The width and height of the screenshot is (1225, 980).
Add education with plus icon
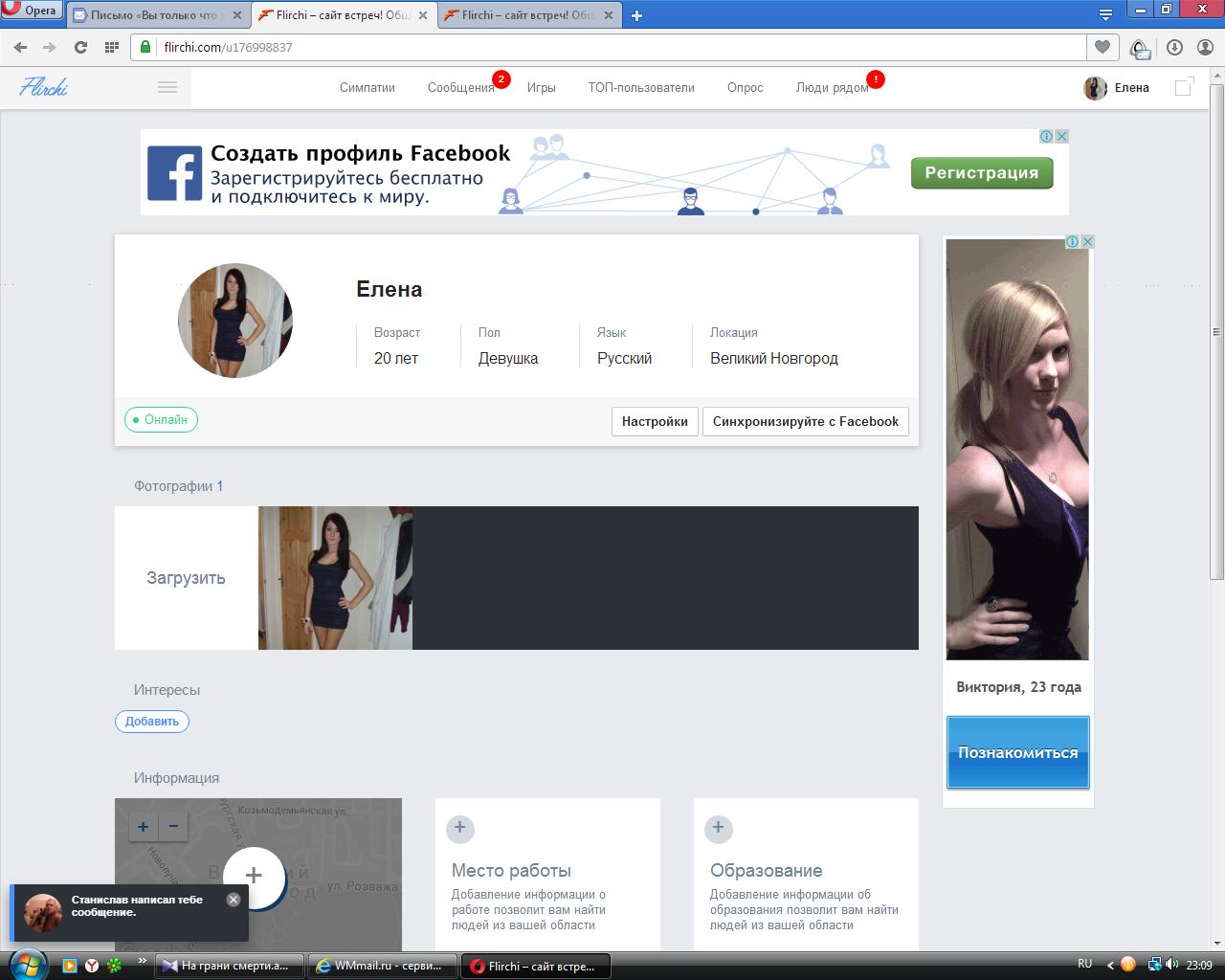(718, 829)
